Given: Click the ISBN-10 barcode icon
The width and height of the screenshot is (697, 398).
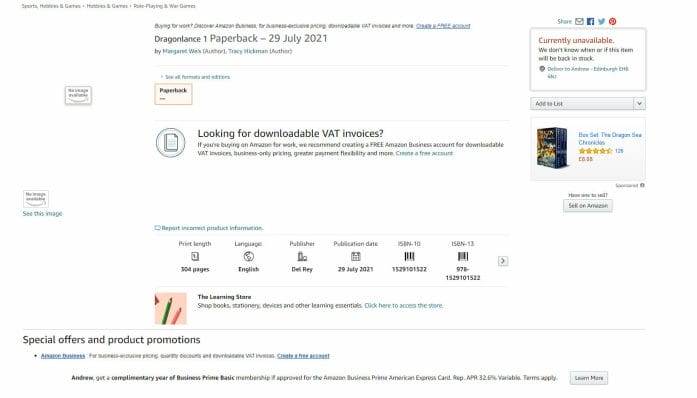Looking at the screenshot, I should pos(409,256).
